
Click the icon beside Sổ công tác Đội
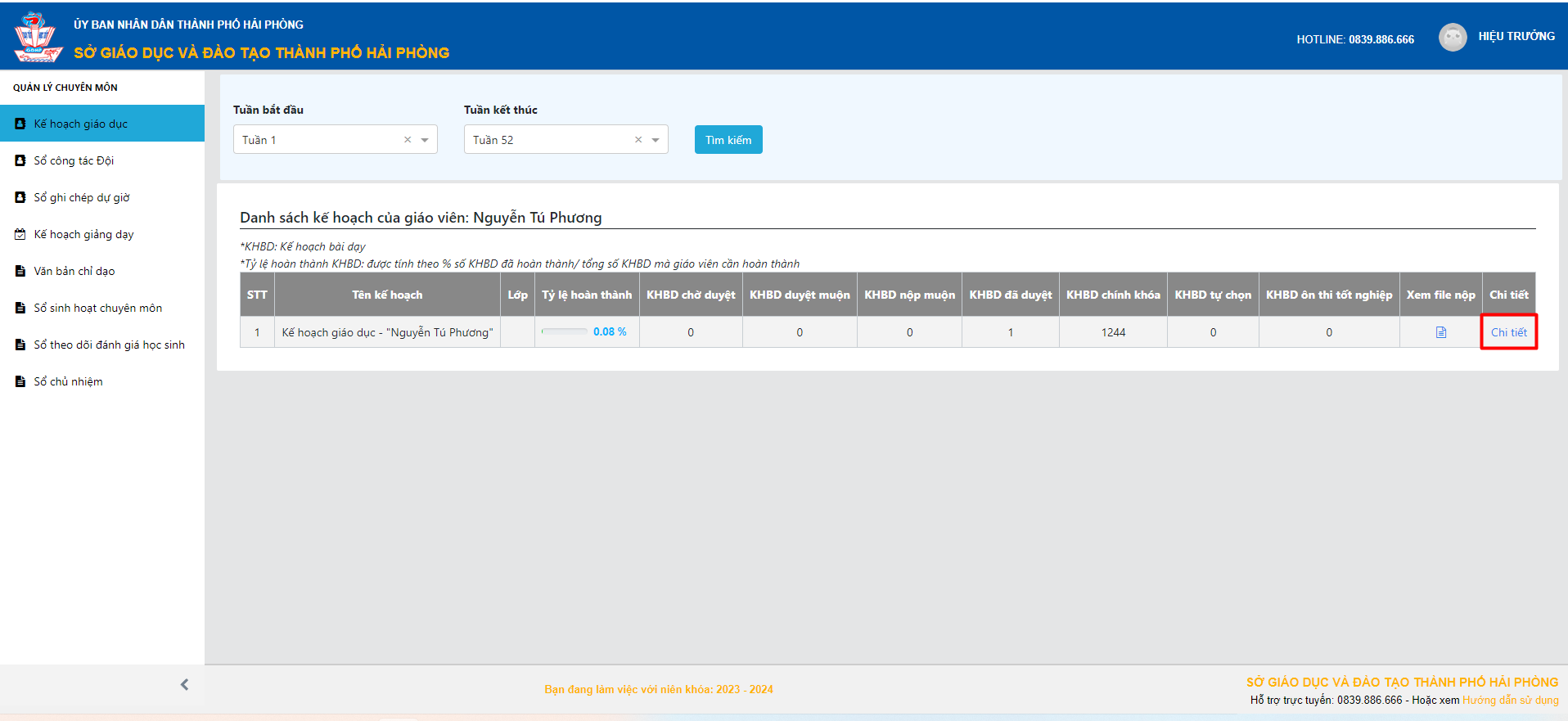(20, 160)
